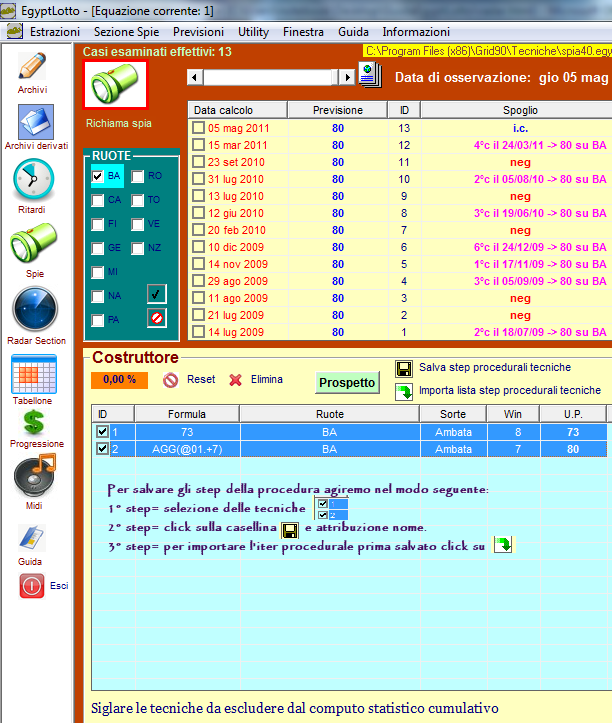Open the Midi speaker icon
Viewport: 612px width, 723px height.
[x=35, y=475]
